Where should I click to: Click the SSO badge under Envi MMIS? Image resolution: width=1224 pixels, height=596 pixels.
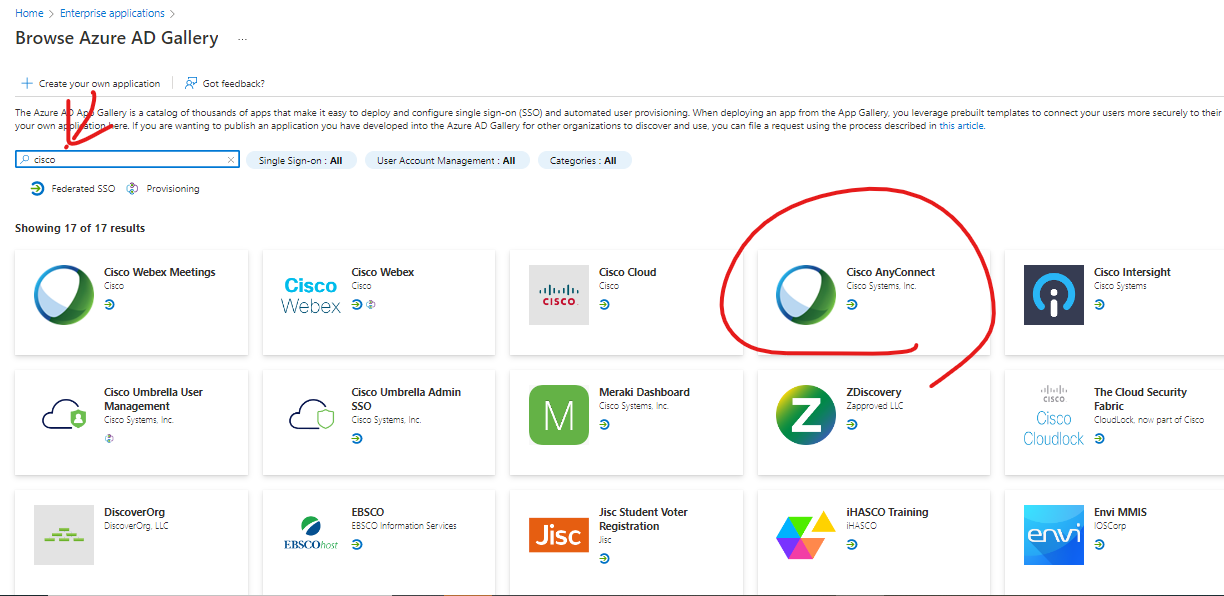[x=1099, y=544]
